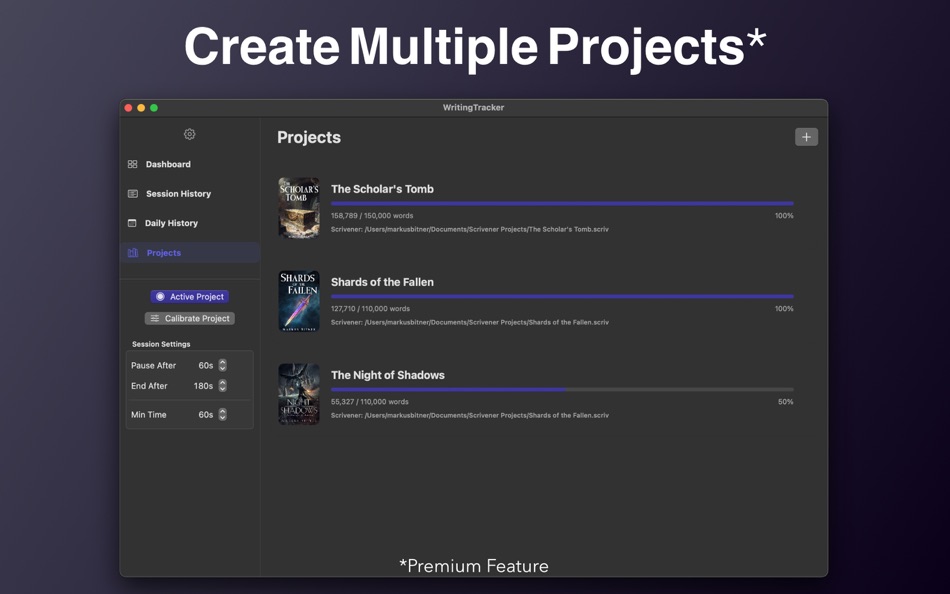
Task: Click the Active Project radio indicator
Action: pyautogui.click(x=159, y=296)
